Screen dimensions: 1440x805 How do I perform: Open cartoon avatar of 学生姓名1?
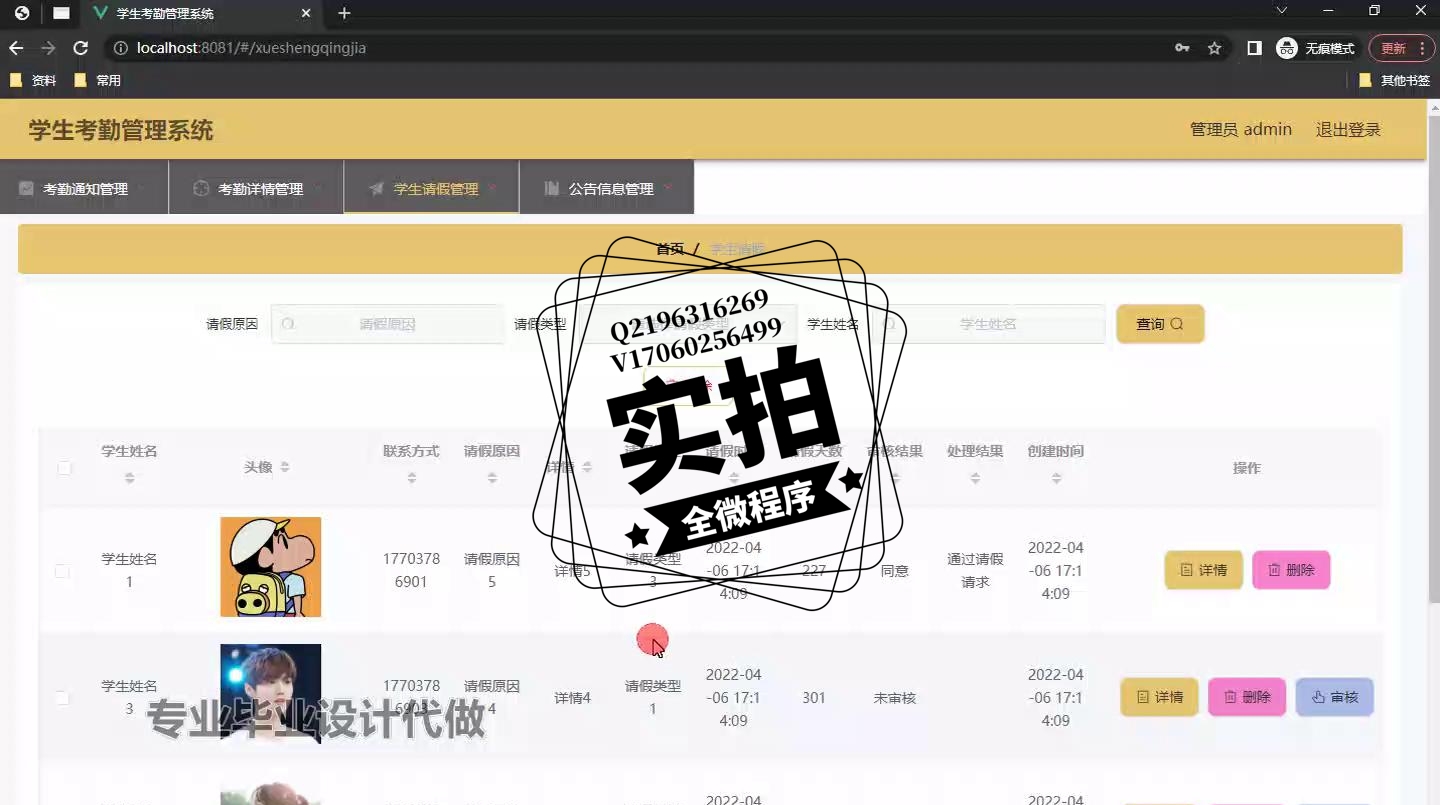point(271,567)
